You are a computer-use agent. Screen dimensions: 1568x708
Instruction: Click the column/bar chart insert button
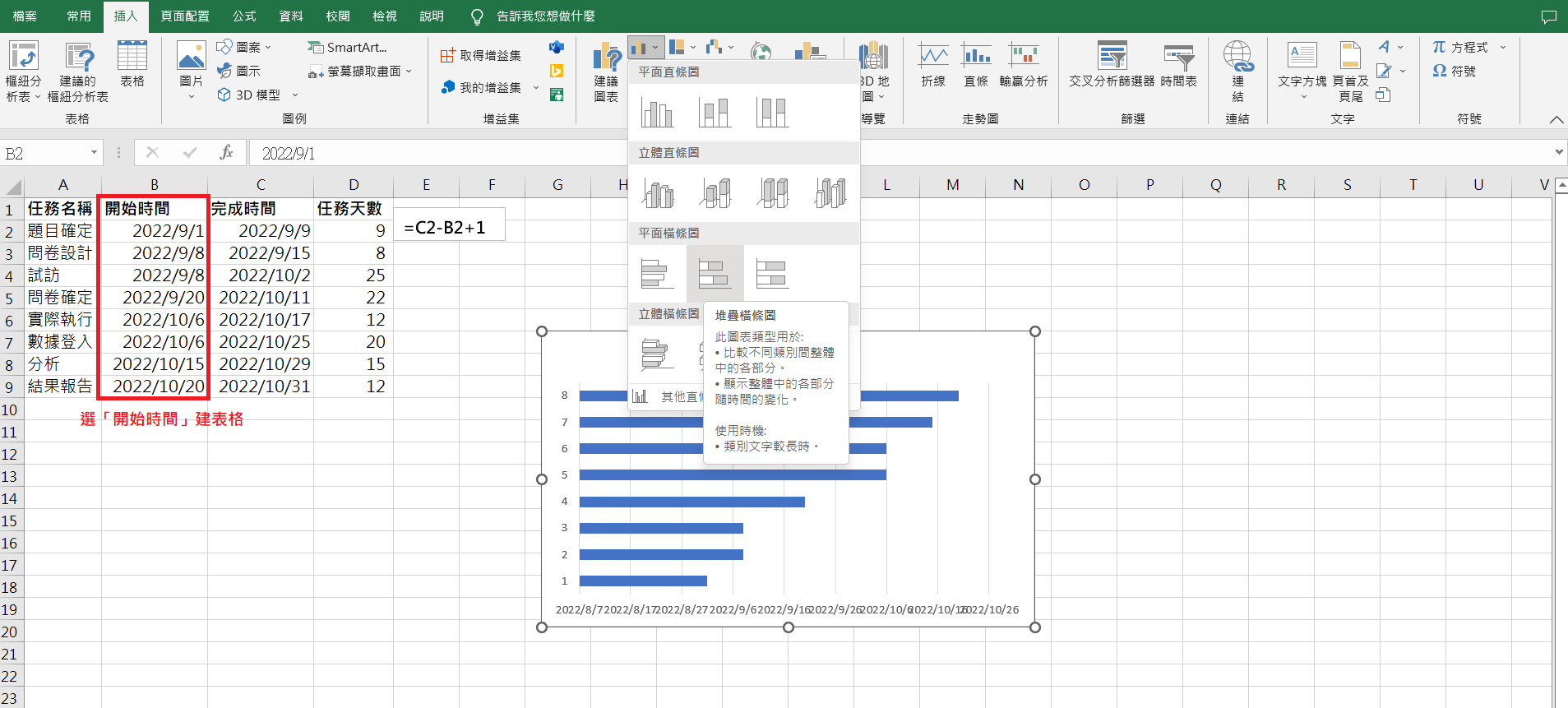click(x=645, y=49)
